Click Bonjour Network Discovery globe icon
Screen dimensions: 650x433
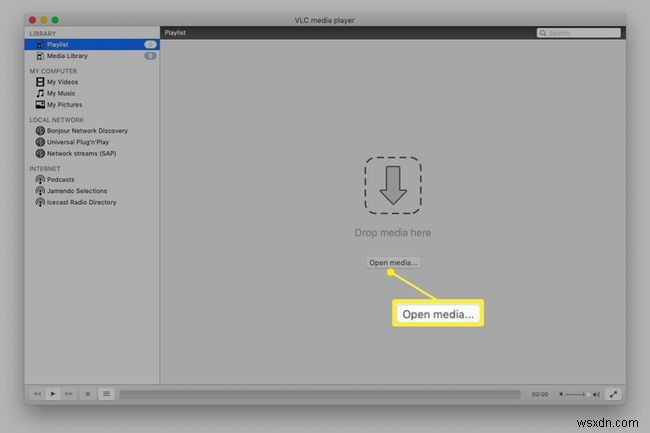tap(40, 131)
